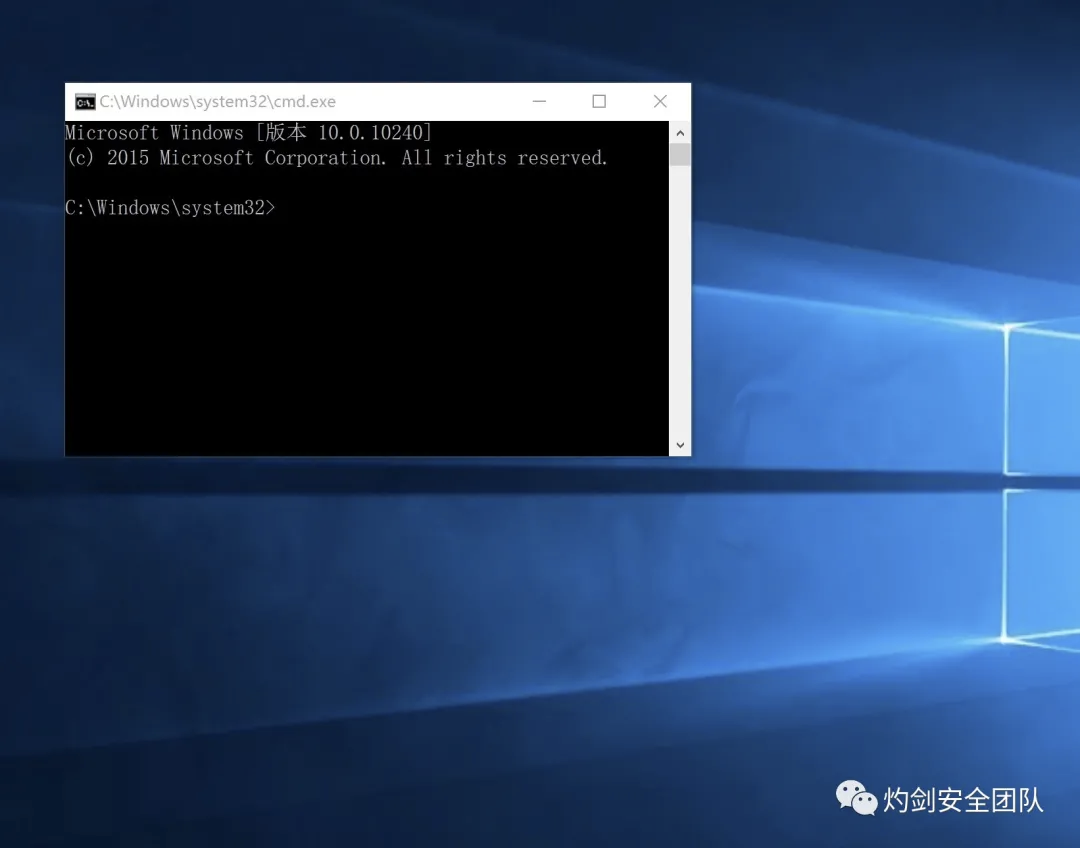Minimize the cmd.exe window
Viewport: 1080px width, 848px height.
point(539,101)
